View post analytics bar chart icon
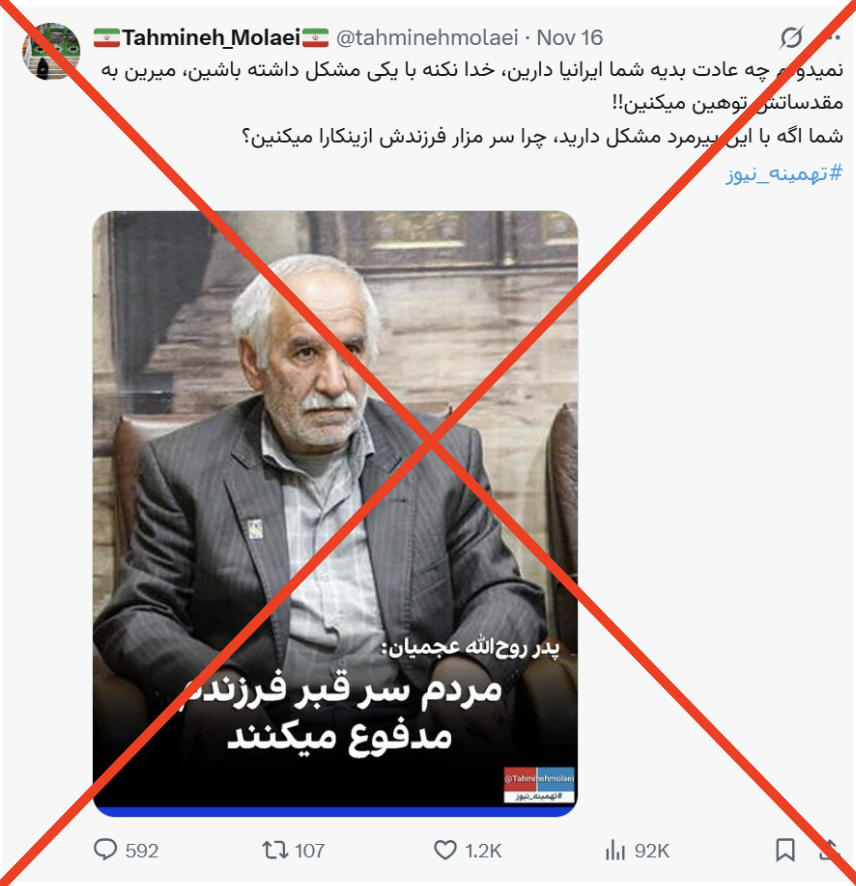 click(x=615, y=850)
